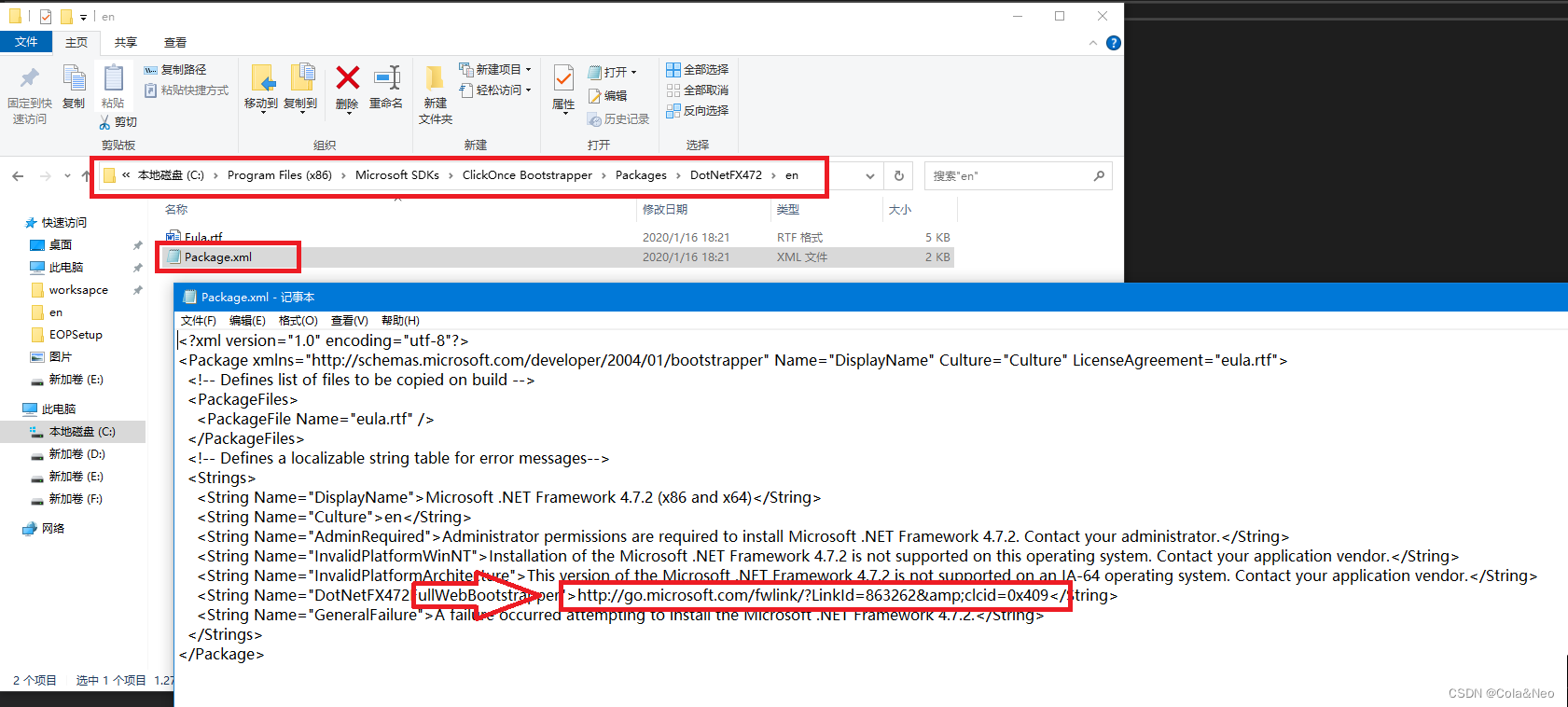Click Copy path (复制路径)
Image resolution: width=1568 pixels, height=707 pixels.
[174, 70]
